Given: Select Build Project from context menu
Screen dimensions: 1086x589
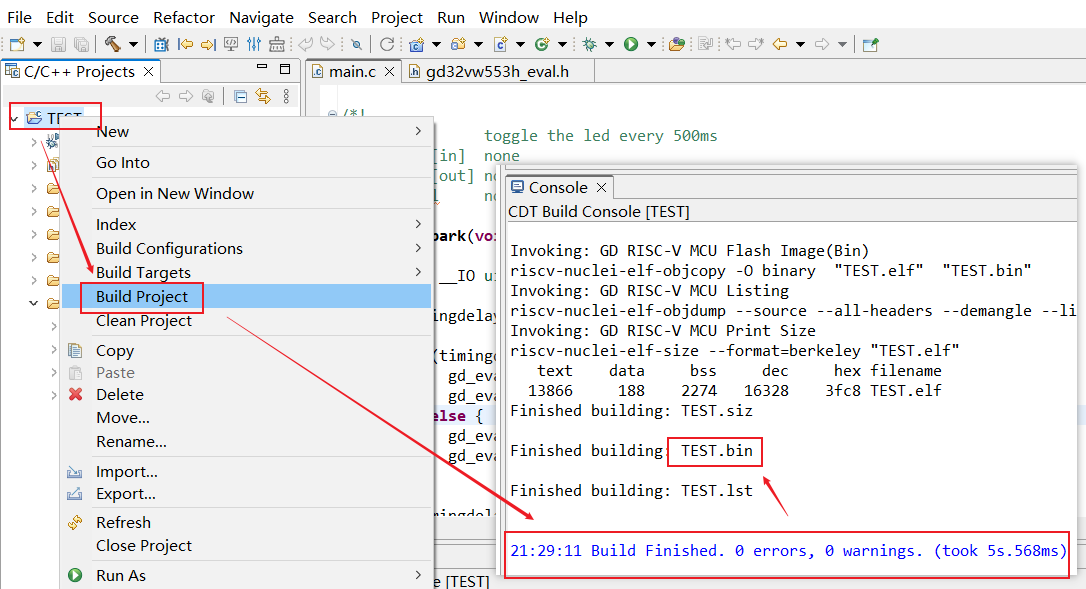Looking at the screenshot, I should (142, 296).
